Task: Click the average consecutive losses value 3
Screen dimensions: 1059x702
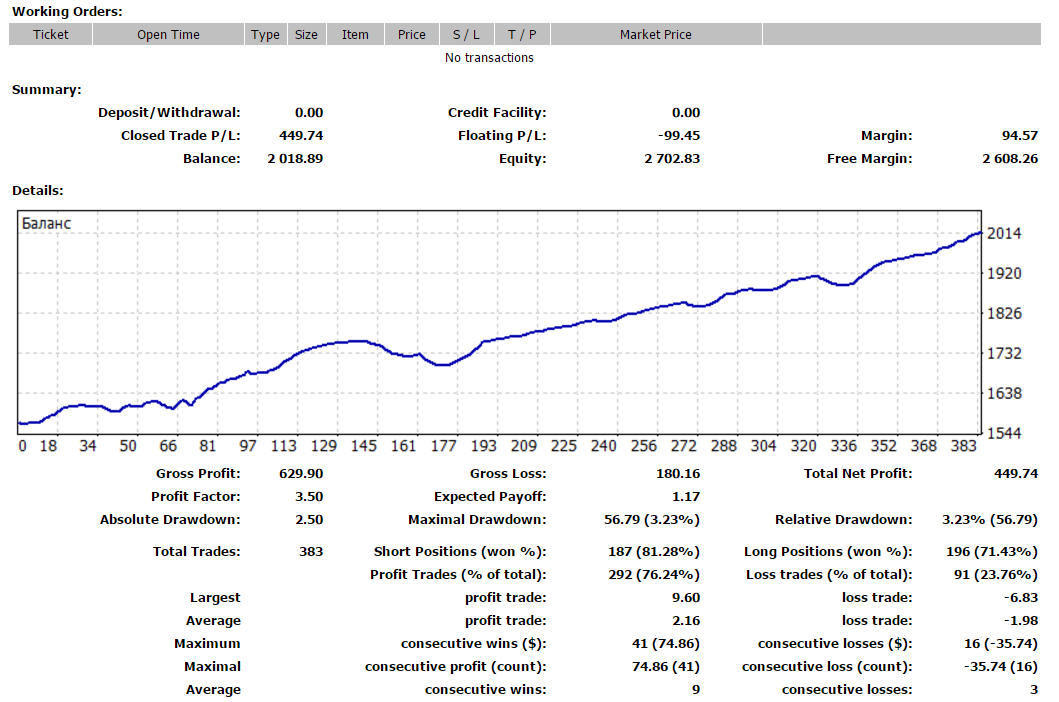Action: click(1034, 689)
